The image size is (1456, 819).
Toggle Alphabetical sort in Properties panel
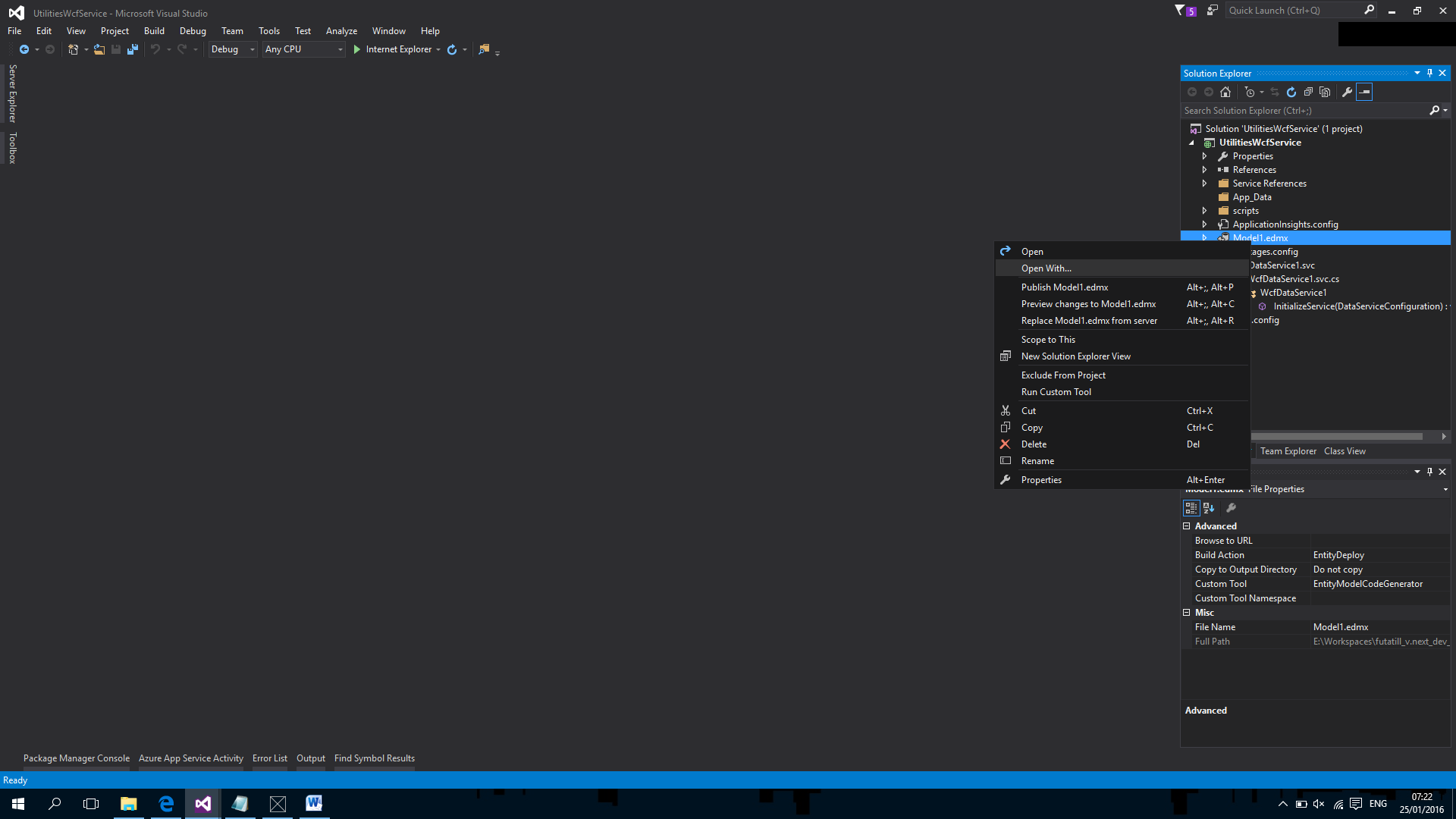click(1209, 508)
